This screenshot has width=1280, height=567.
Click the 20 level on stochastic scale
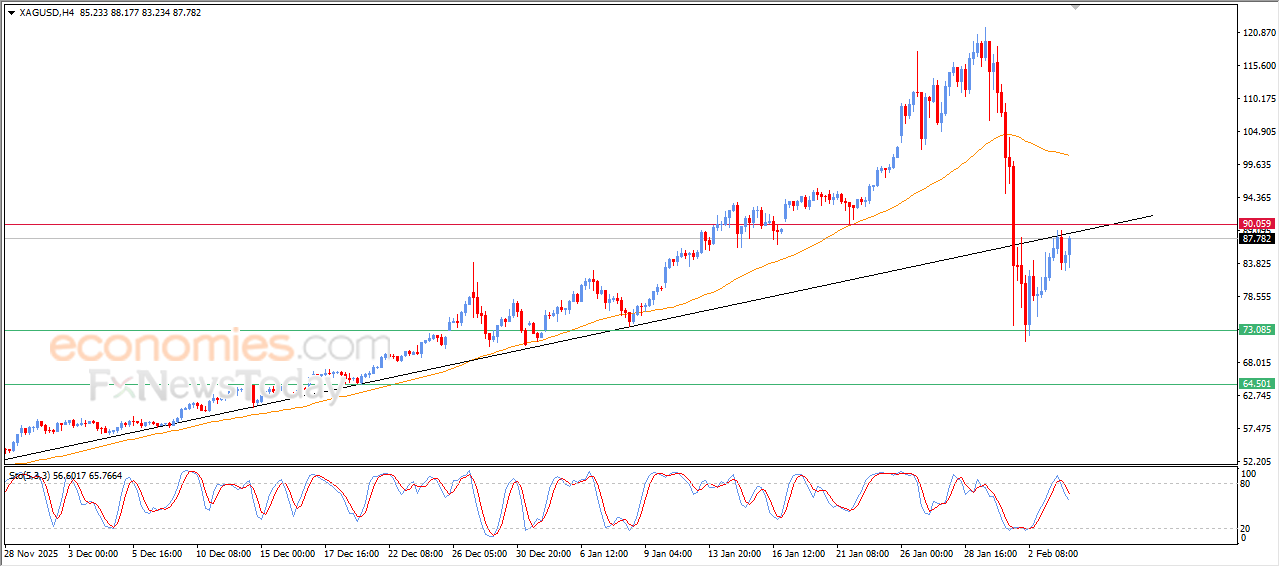coord(1246,528)
